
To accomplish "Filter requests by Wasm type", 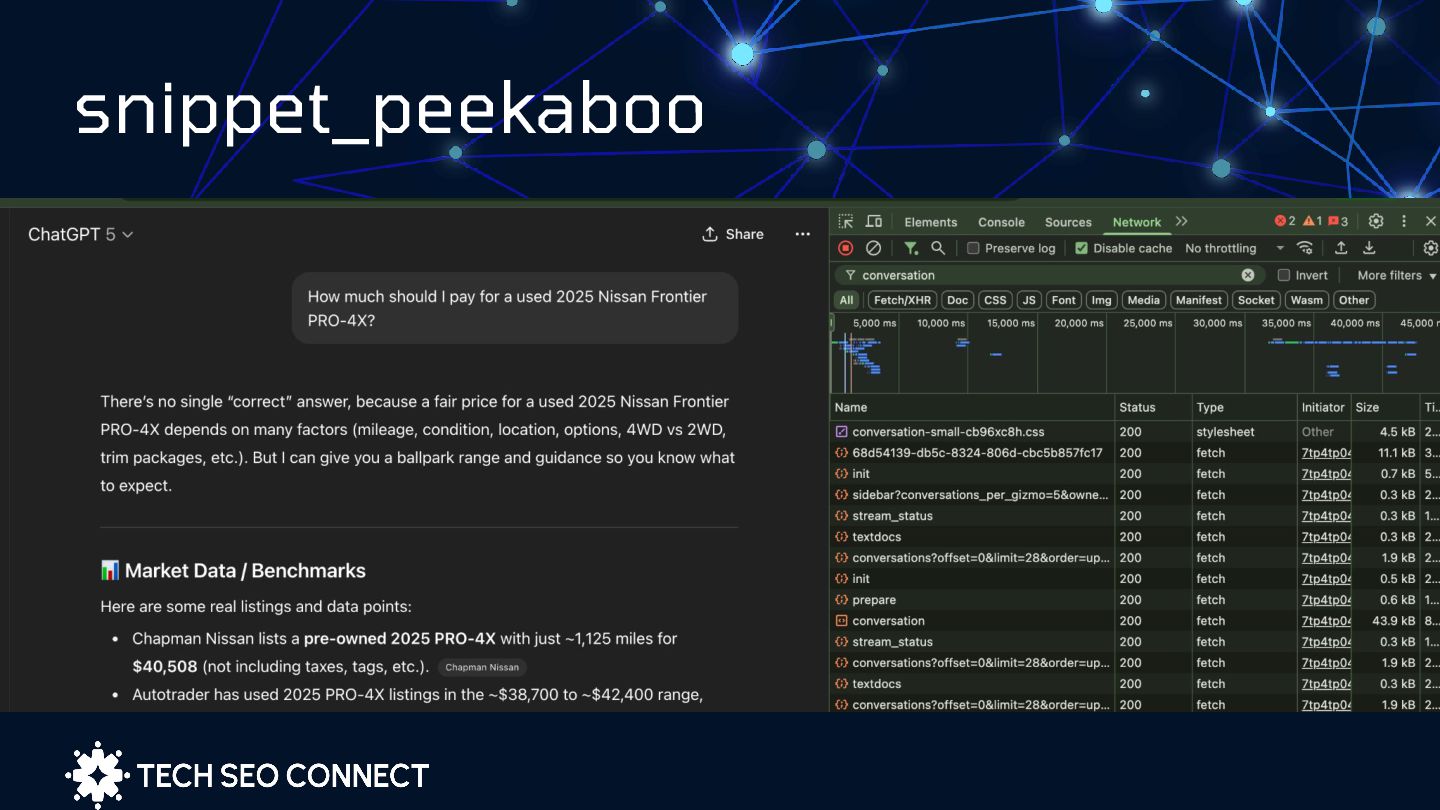I will click(x=1306, y=300).
